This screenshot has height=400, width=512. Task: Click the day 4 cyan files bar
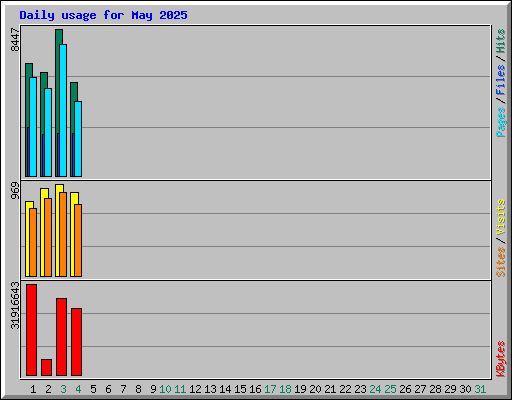pos(78,139)
